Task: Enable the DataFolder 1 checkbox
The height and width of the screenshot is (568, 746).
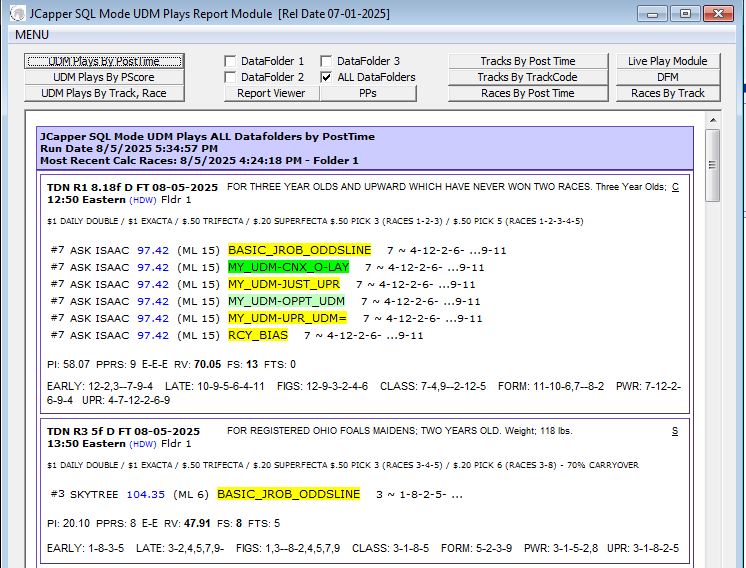Action: coord(230,61)
